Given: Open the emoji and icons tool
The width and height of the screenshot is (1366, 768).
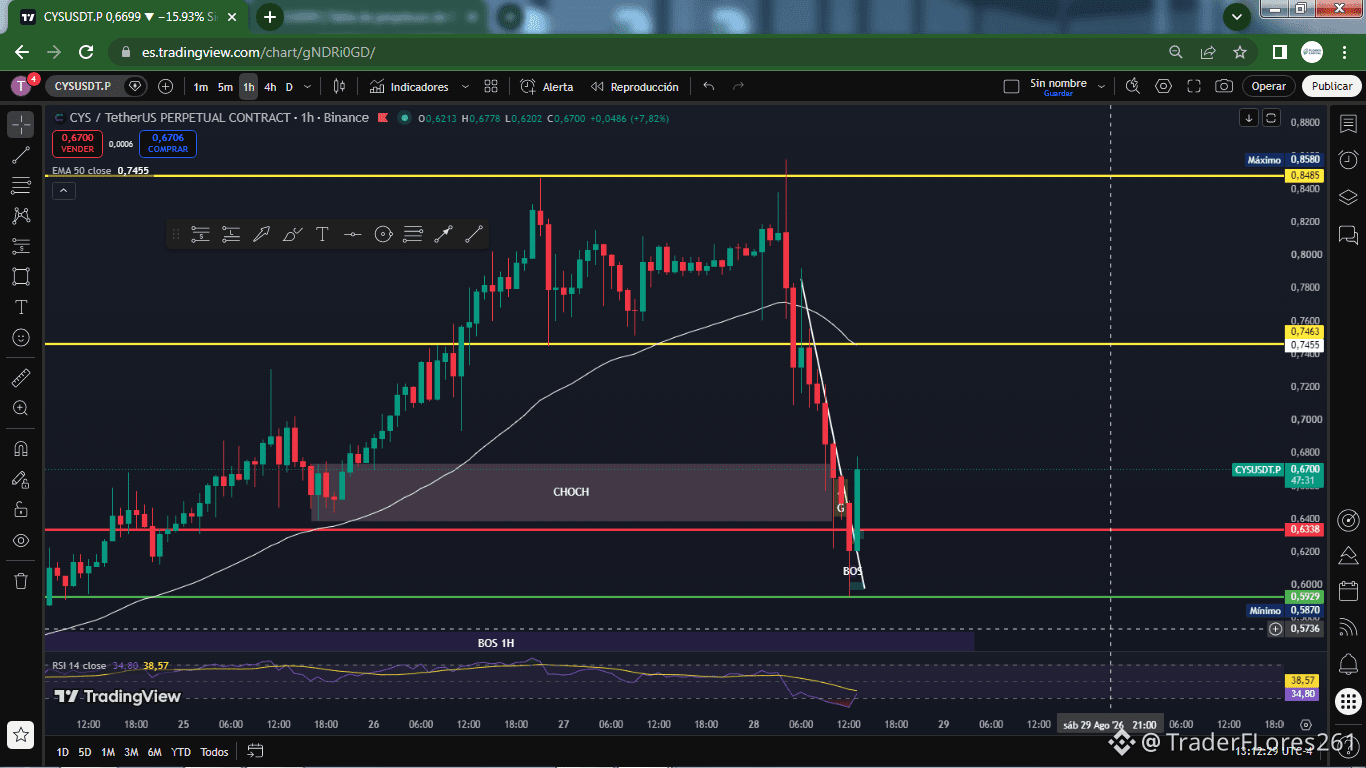Looking at the screenshot, I should [x=21, y=338].
